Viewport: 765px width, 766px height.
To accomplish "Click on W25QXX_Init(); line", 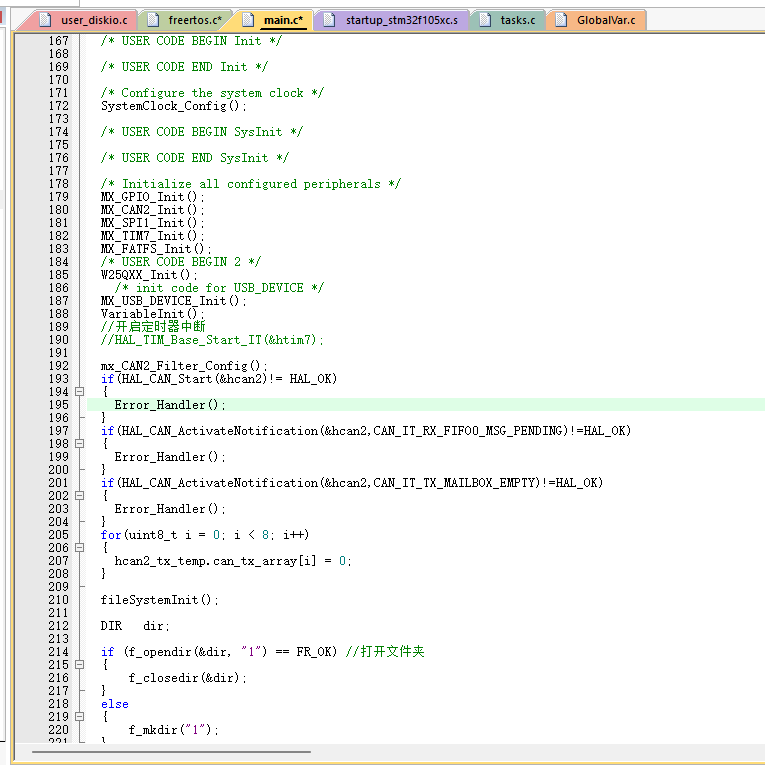I will click(149, 275).
